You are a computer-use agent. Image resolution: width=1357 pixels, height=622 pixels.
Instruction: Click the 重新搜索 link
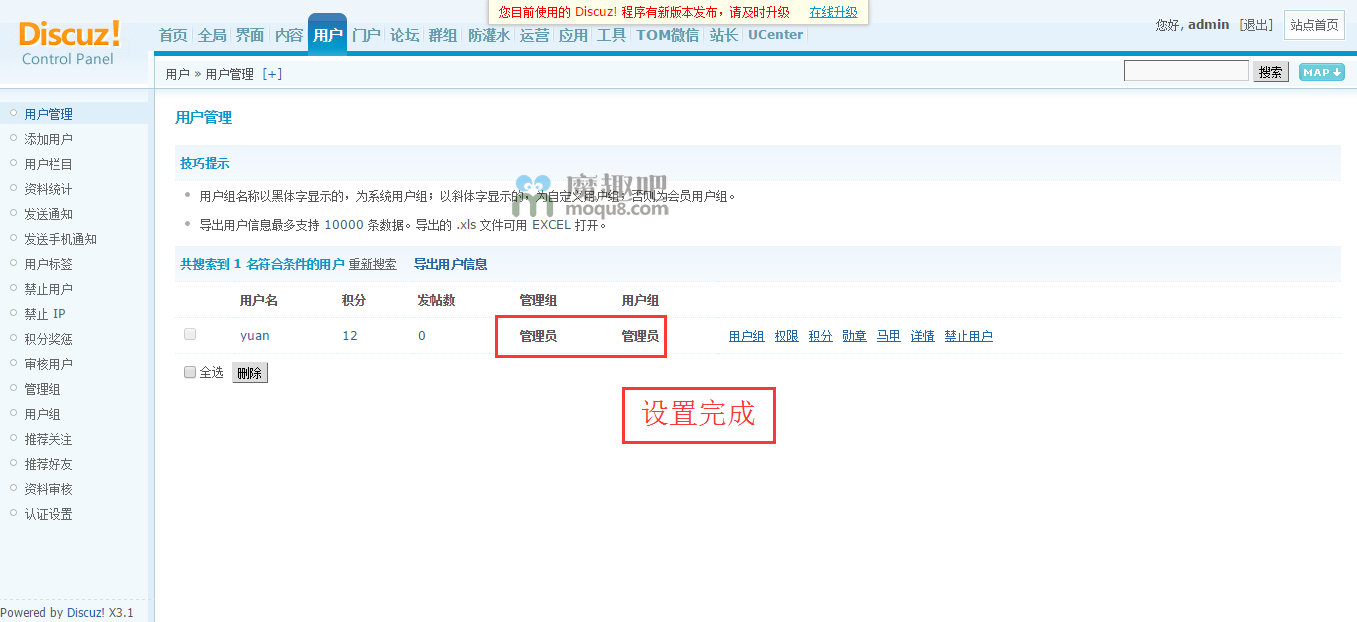click(x=372, y=264)
